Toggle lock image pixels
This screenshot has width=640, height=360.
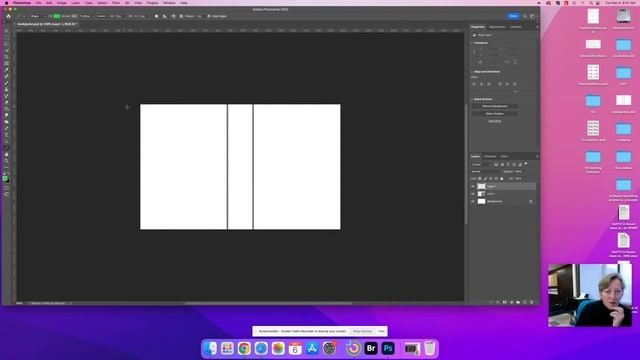coord(485,179)
